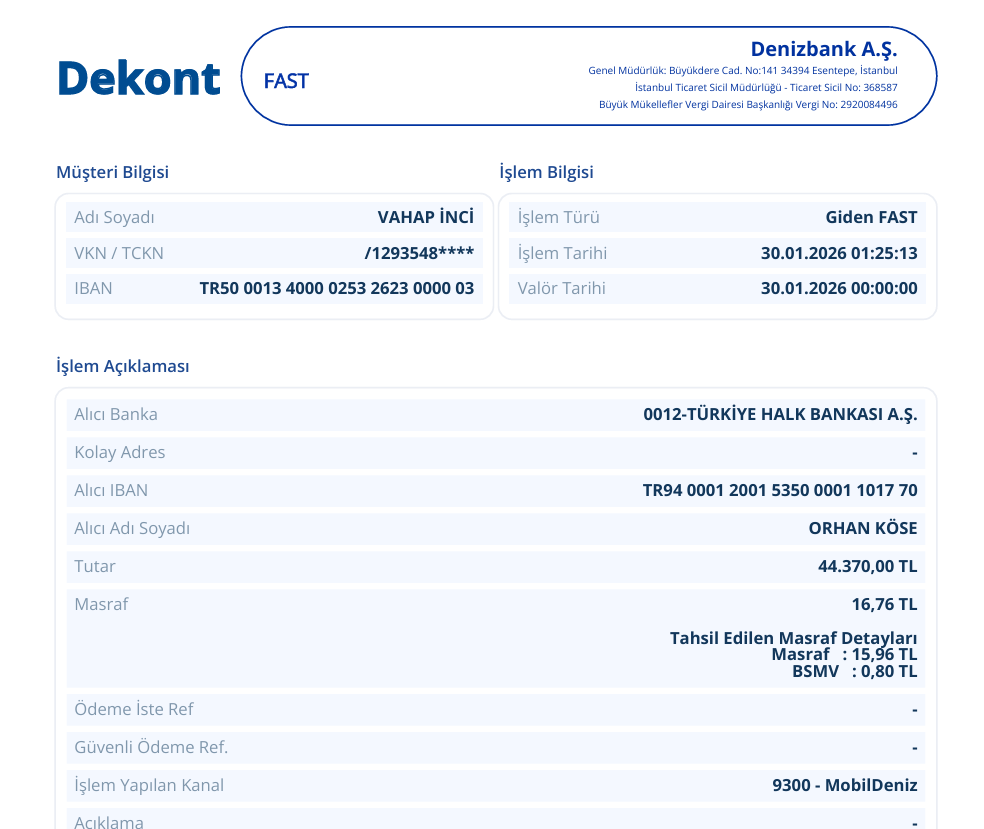Click the Müşteri Bilgisi section heading
The width and height of the screenshot is (984, 829).
[x=112, y=172]
